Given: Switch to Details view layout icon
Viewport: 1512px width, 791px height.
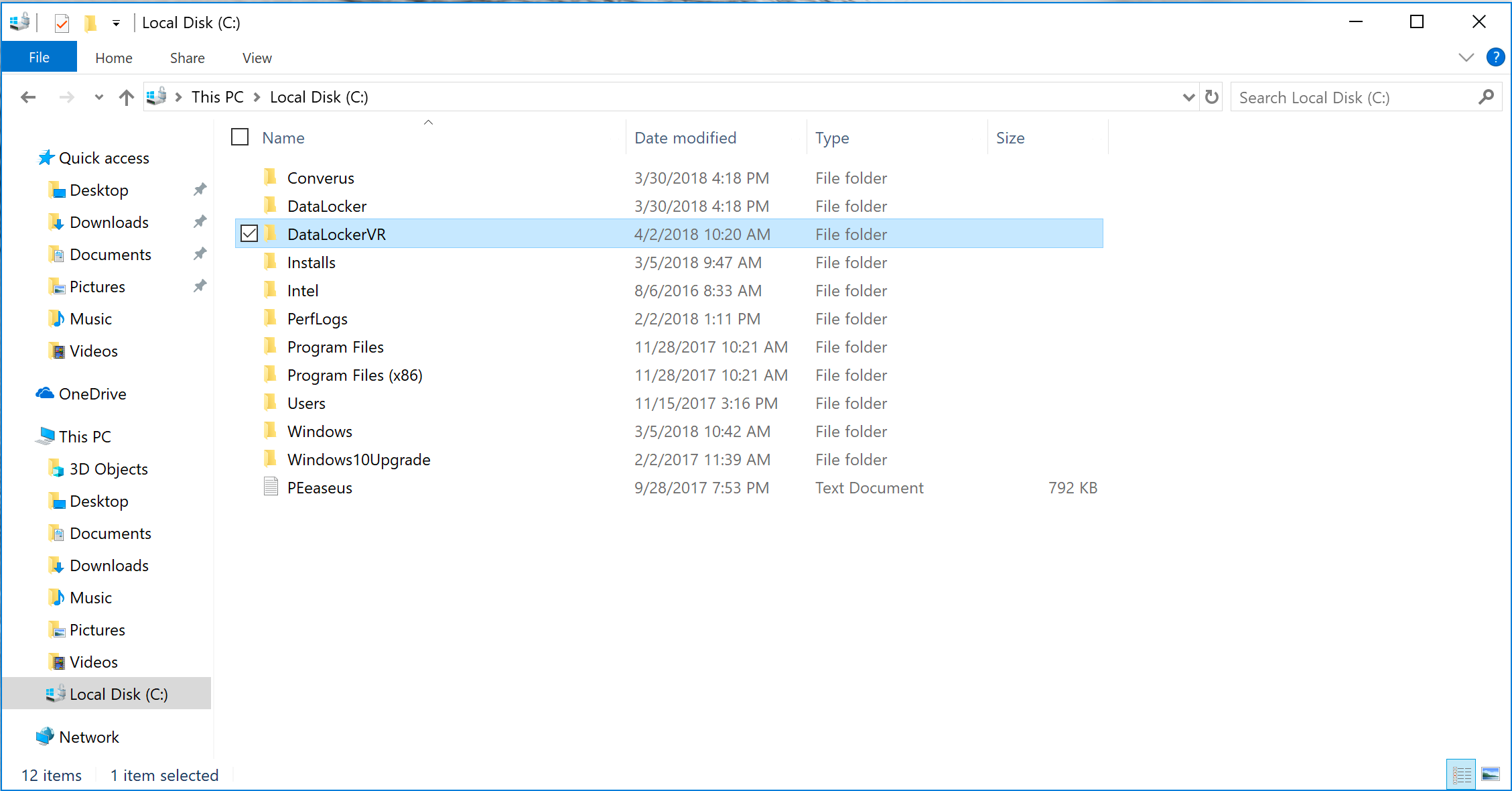Looking at the screenshot, I should tap(1461, 775).
